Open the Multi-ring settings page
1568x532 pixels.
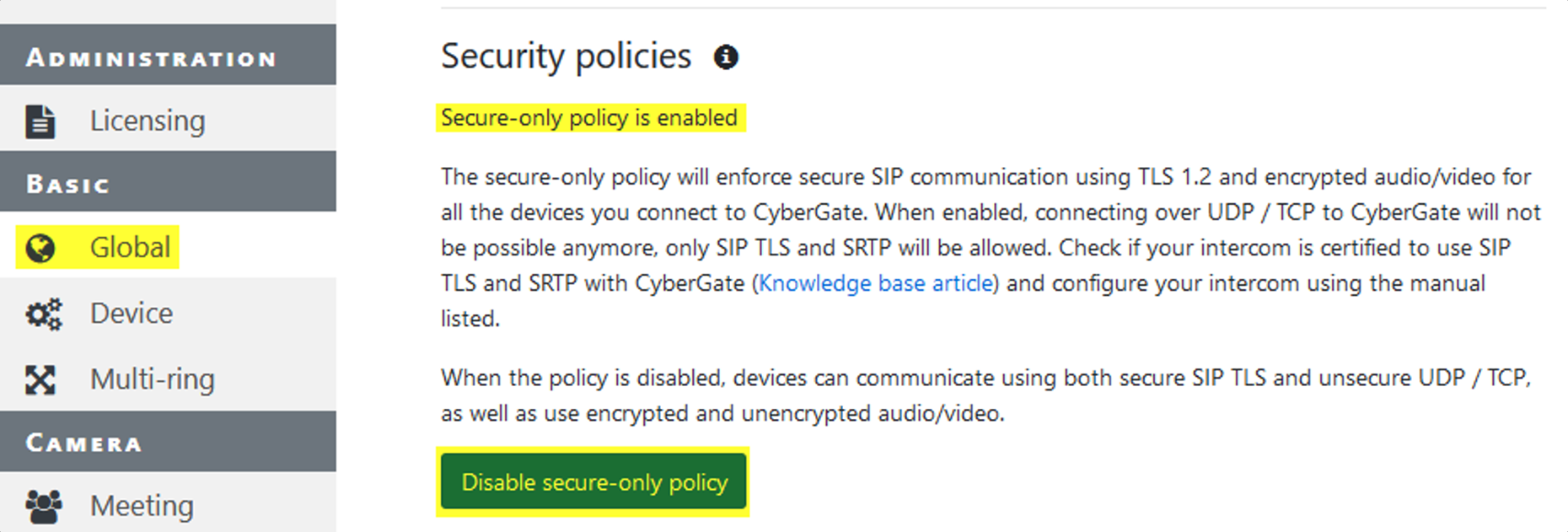coord(152,379)
